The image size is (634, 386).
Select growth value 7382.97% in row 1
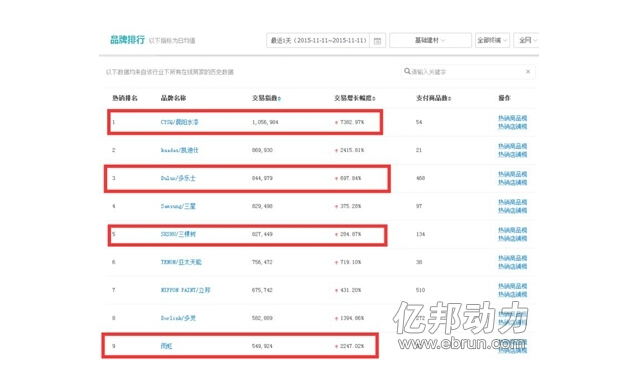click(352, 122)
